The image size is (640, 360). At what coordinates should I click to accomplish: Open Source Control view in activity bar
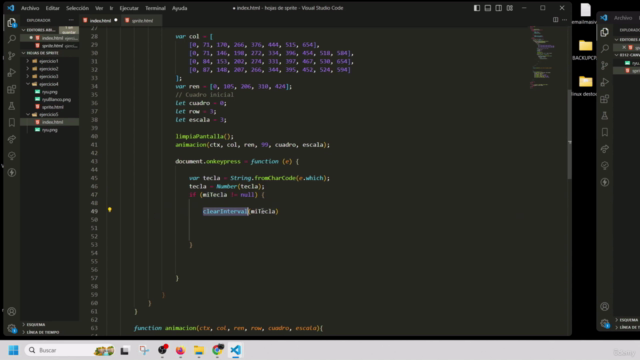coord(11,56)
